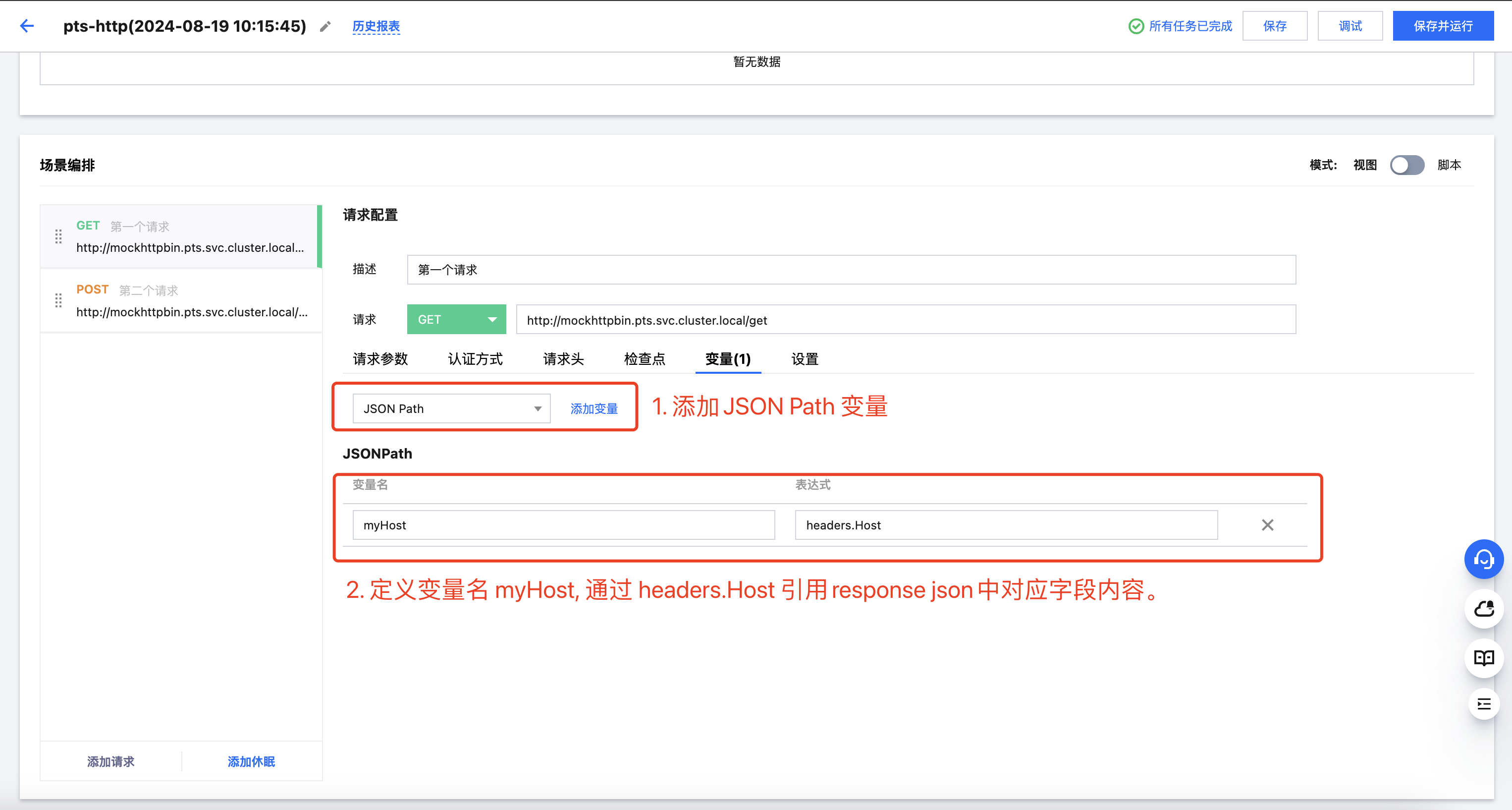Click the cloud assistant floating icon
Viewport: 1512px width, 810px height.
[1483, 609]
